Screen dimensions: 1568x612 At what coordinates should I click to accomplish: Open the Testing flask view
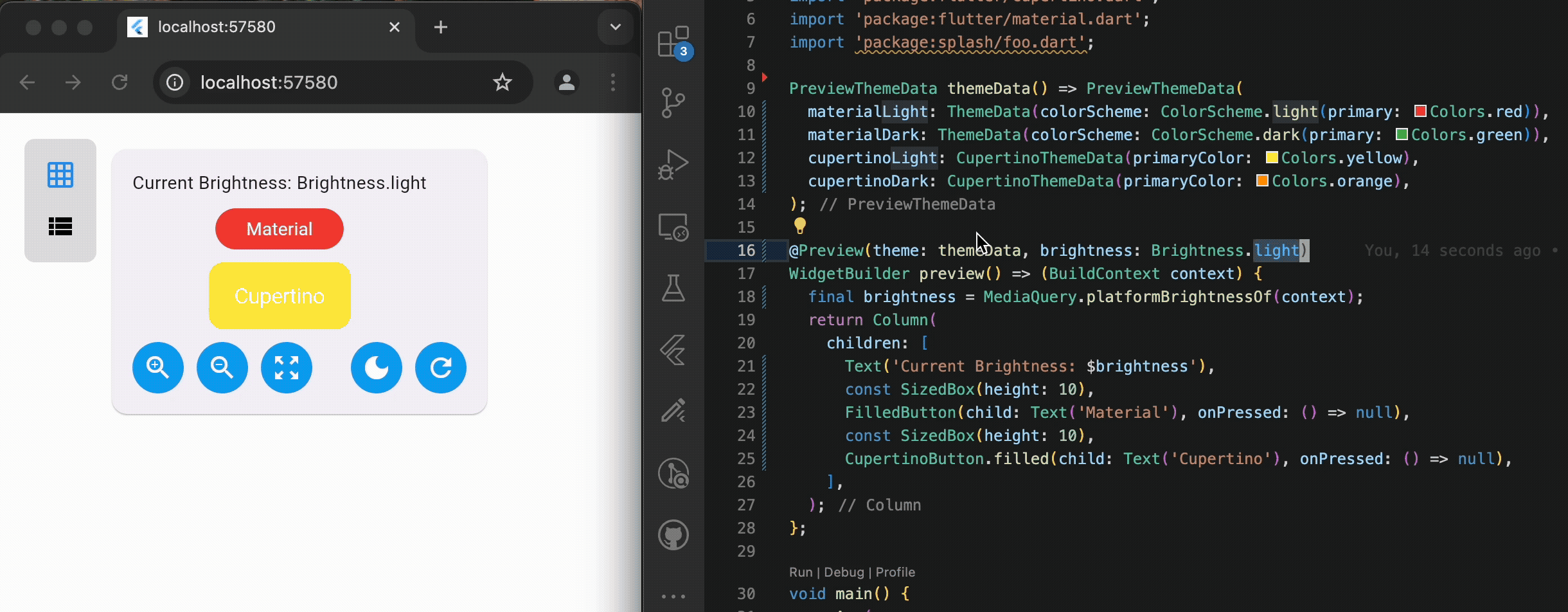pos(673,289)
